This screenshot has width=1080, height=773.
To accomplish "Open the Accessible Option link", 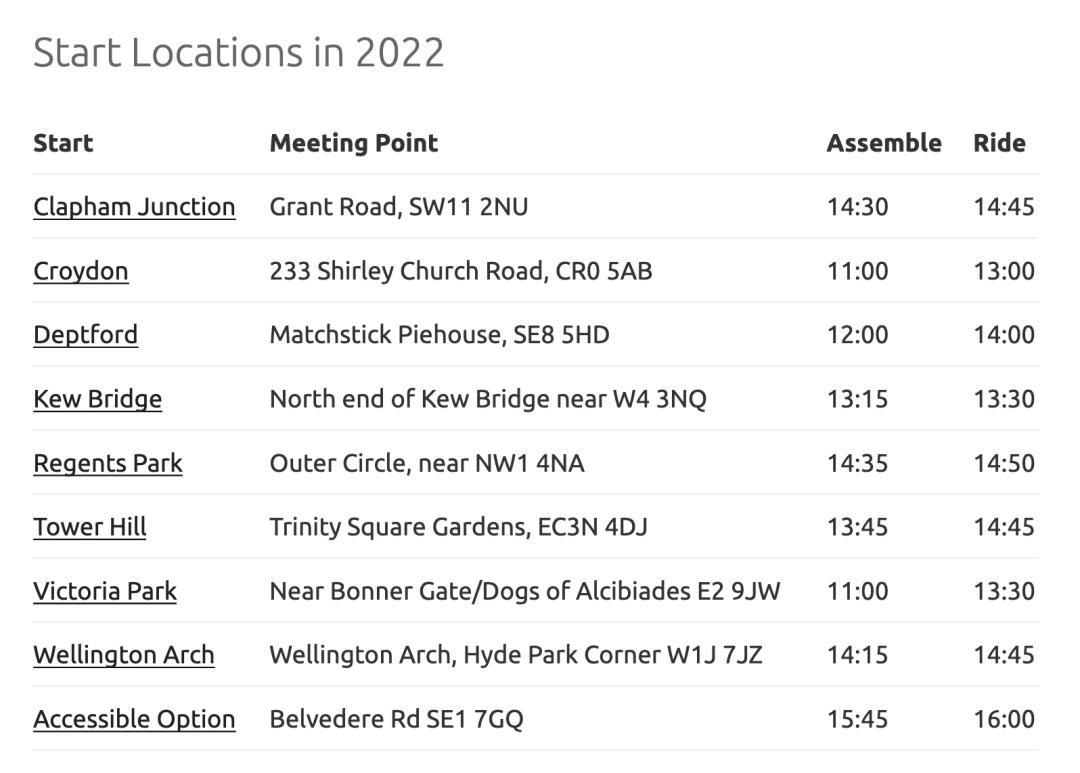I will tap(134, 719).
